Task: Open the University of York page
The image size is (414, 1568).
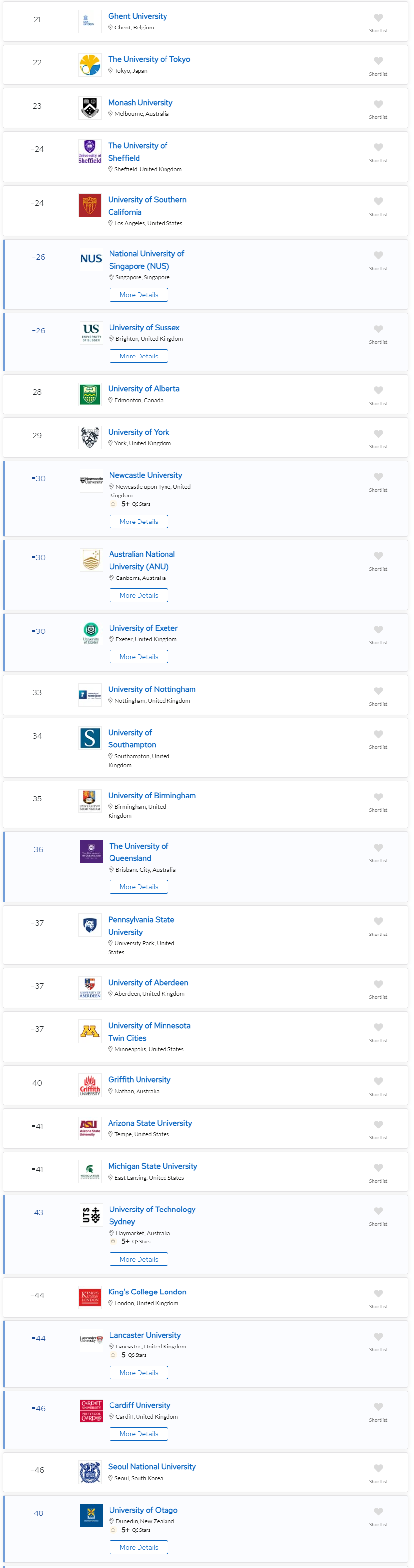Action: pos(138,432)
